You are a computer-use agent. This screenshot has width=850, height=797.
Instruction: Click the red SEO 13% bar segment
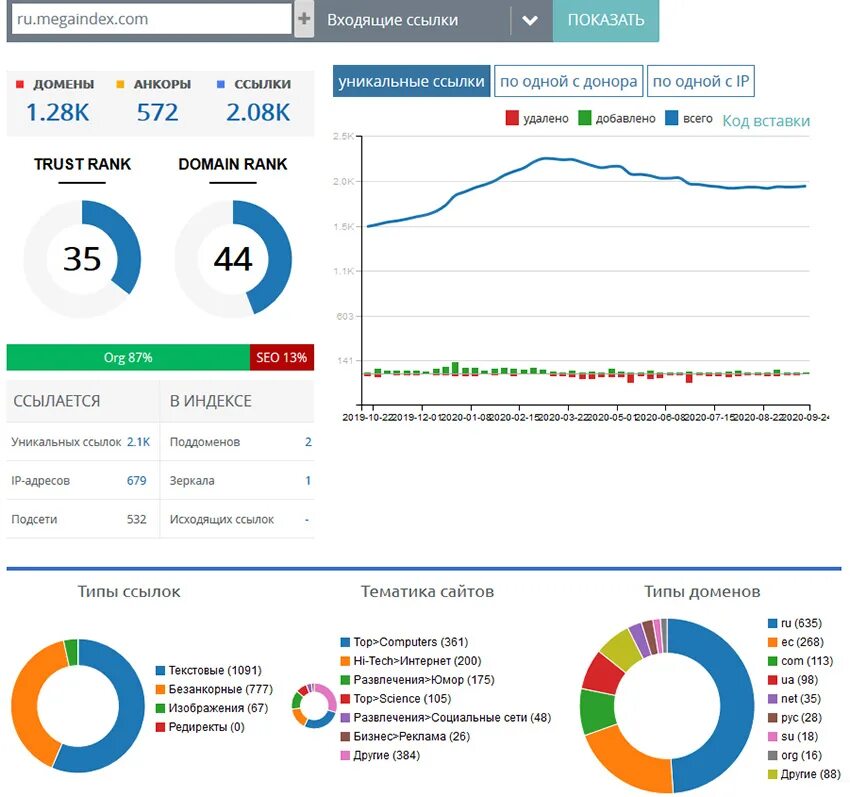282,357
